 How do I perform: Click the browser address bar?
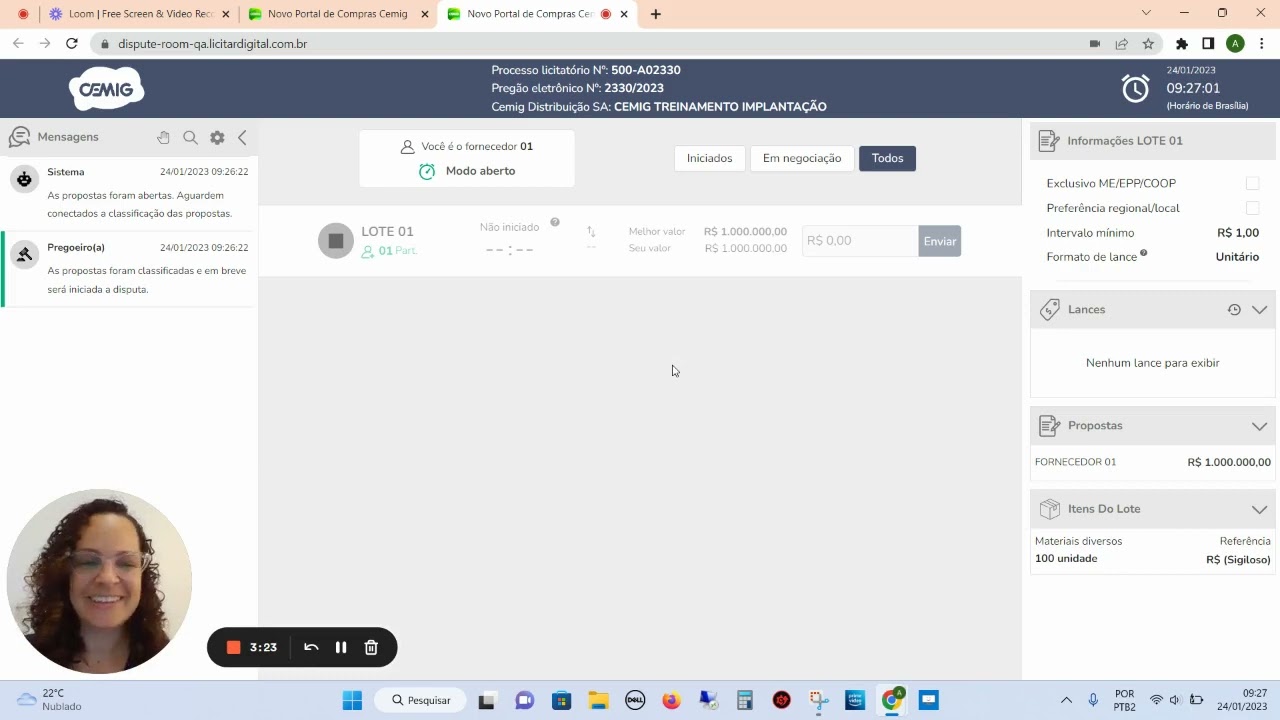590,44
